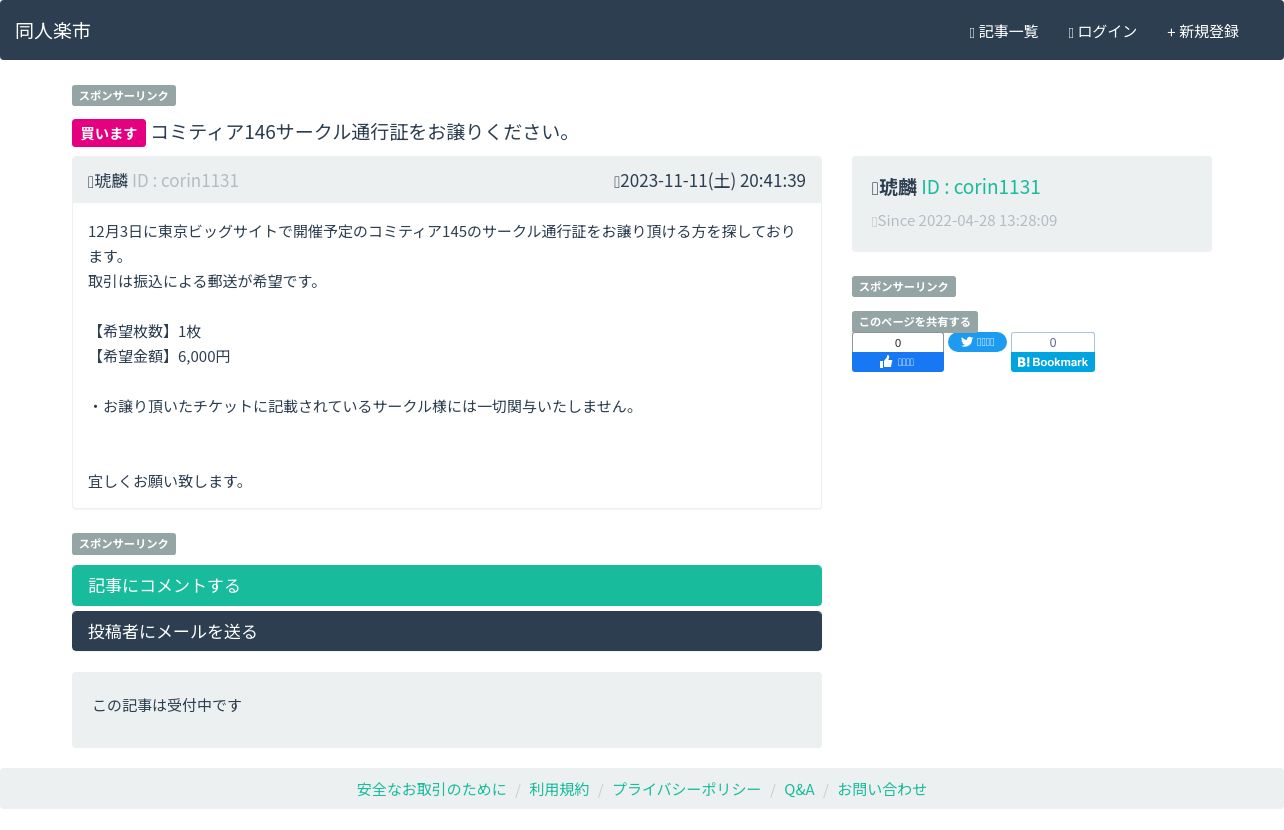This screenshot has width=1284, height=830.
Task: Click the text 宜しくお願い致します。
Action: point(168,481)
